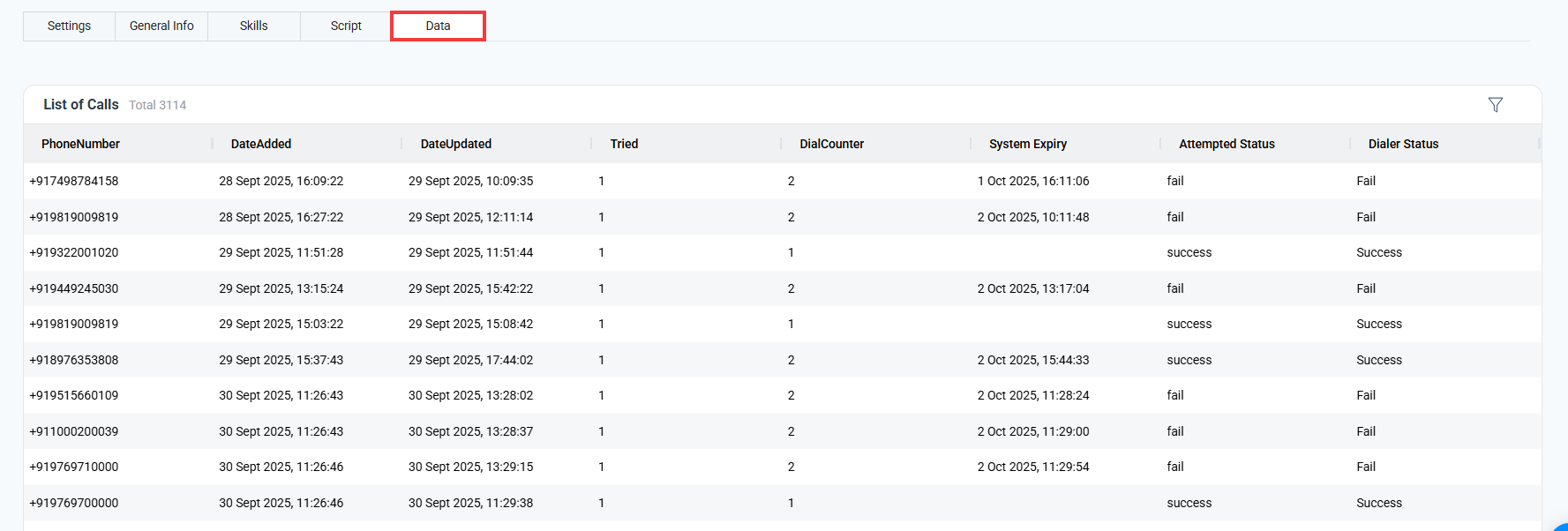The width and height of the screenshot is (1568, 531).
Task: Click system expiry 1 Oct 2025, 16:11:06
Action: click(1032, 181)
